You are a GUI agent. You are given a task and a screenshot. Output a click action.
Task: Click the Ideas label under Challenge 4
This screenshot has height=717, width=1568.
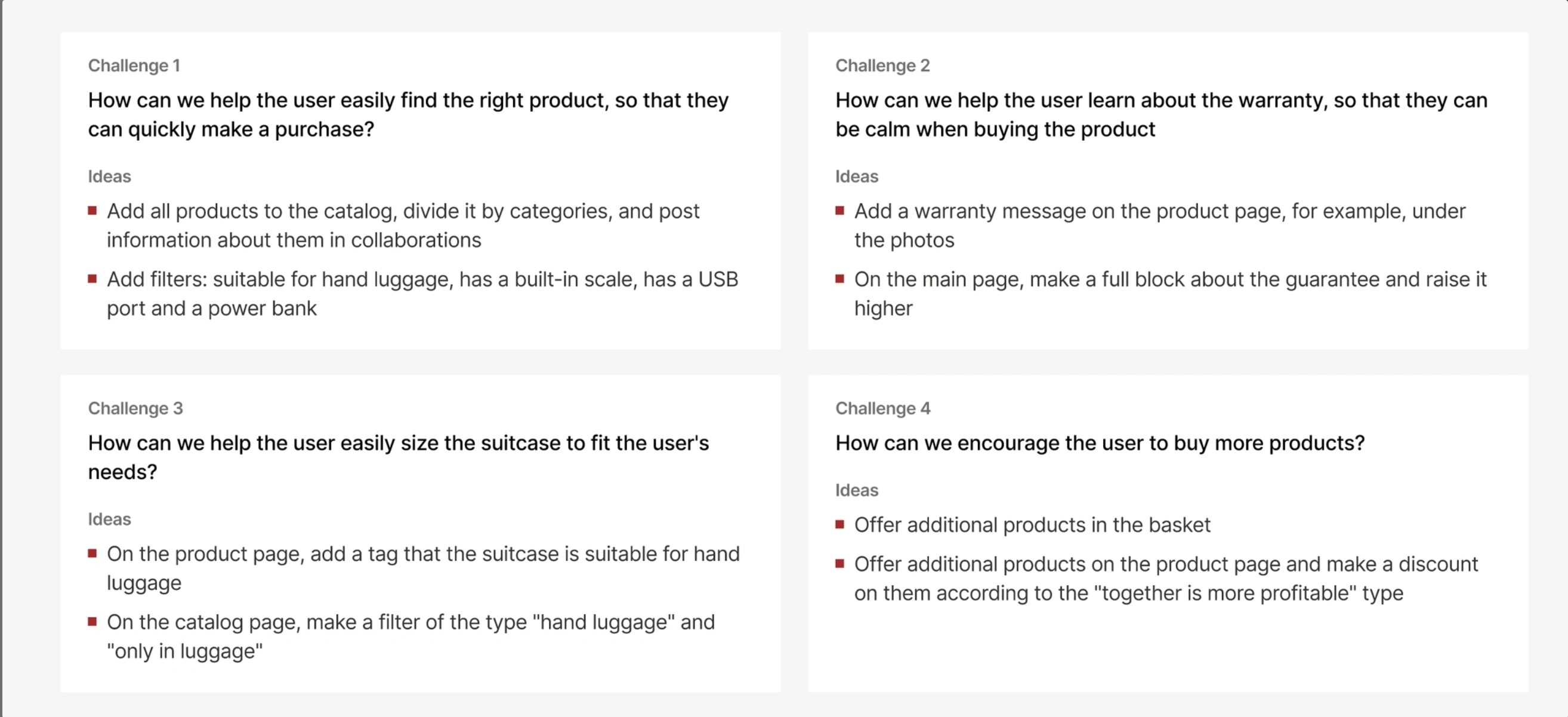click(x=856, y=490)
